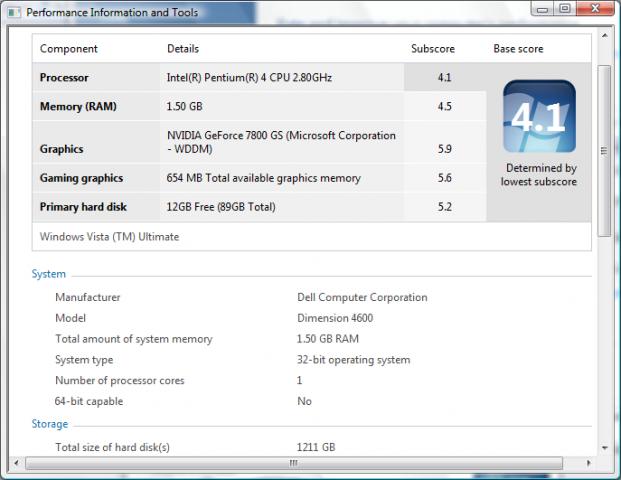Click the Windows Vista (TM) Ultimate text
621x480 pixels.
pos(109,237)
